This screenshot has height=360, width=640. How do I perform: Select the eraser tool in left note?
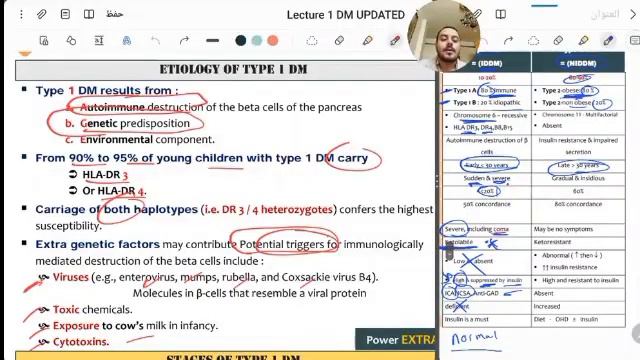pyautogui.click(x=339, y=41)
